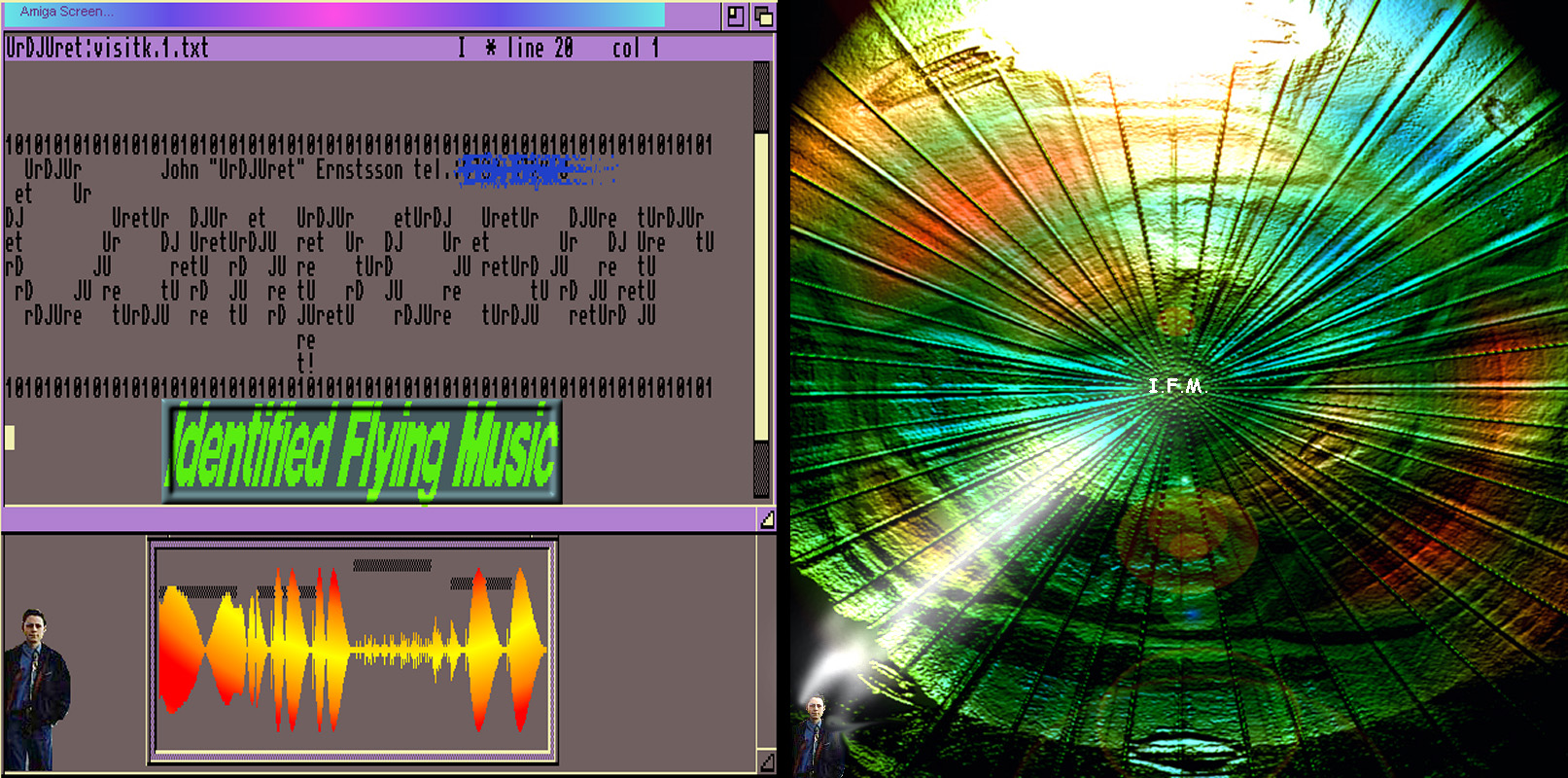Click the 'Identified Flying Music' banner
Viewport: 1568px width, 778px height.
362,451
